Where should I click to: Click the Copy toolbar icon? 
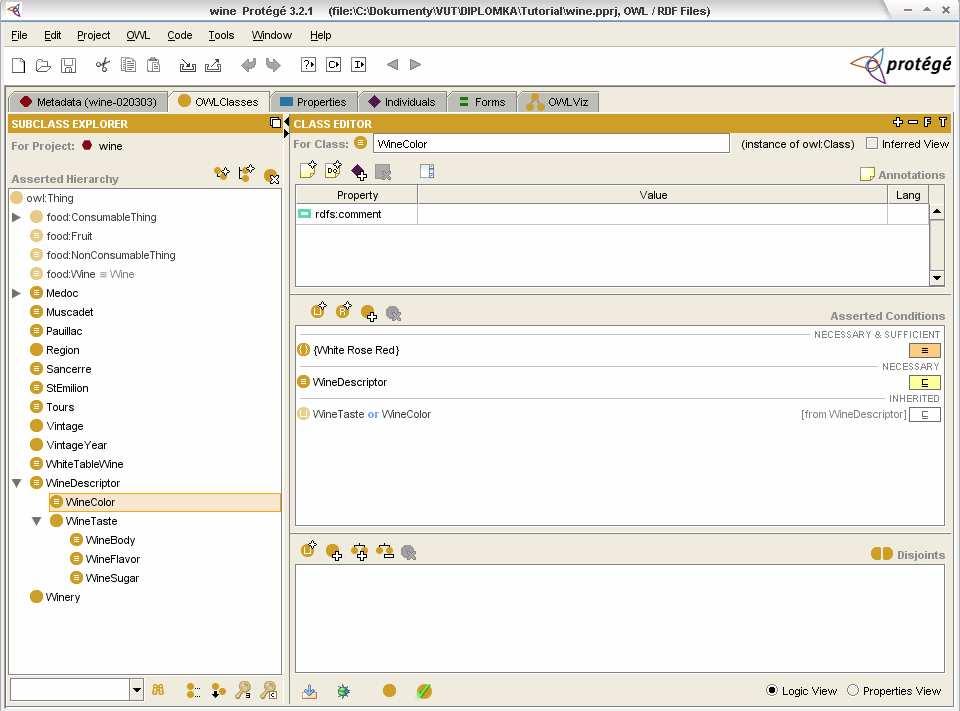tap(128, 64)
